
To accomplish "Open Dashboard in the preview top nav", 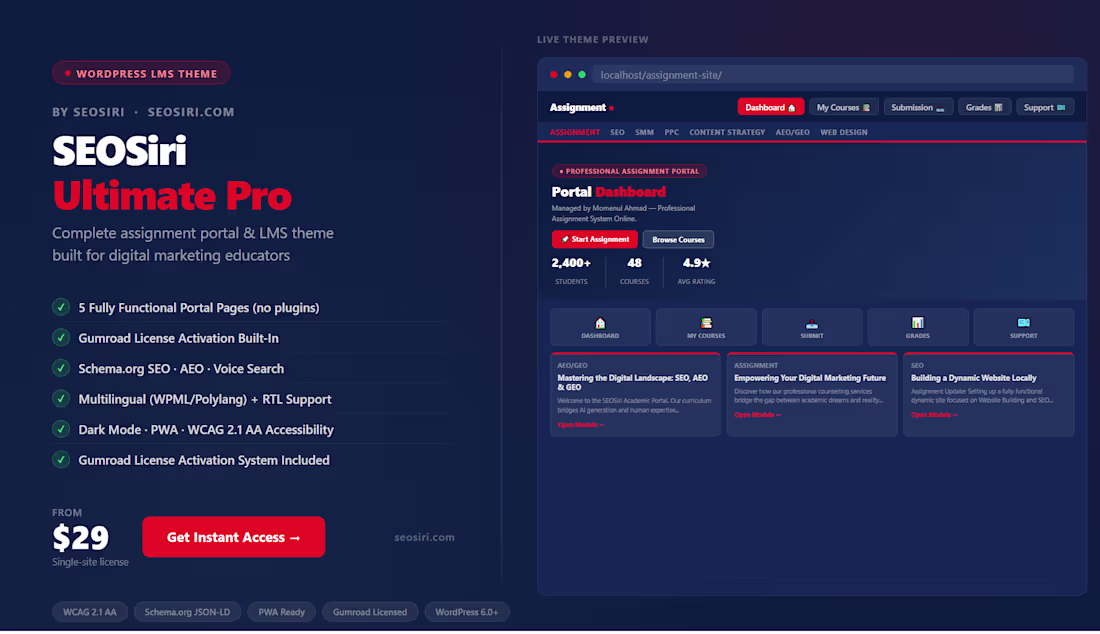I will (x=770, y=107).
